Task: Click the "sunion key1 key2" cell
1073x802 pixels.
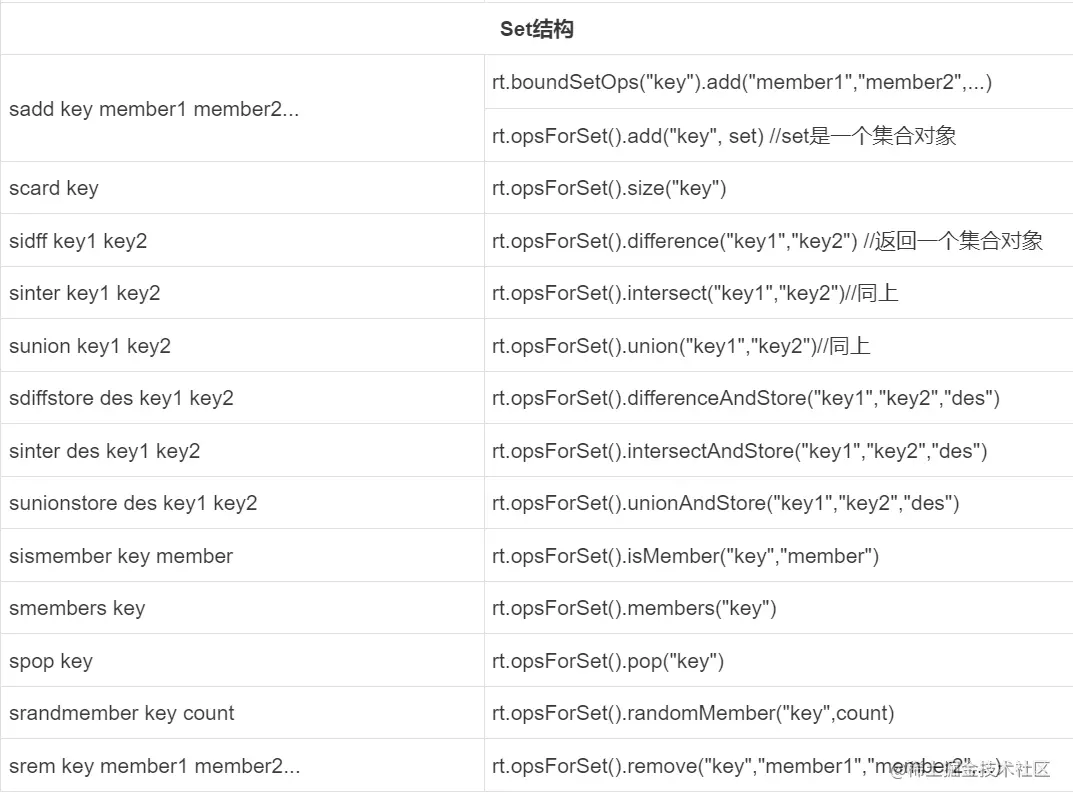Action: click(x=90, y=346)
